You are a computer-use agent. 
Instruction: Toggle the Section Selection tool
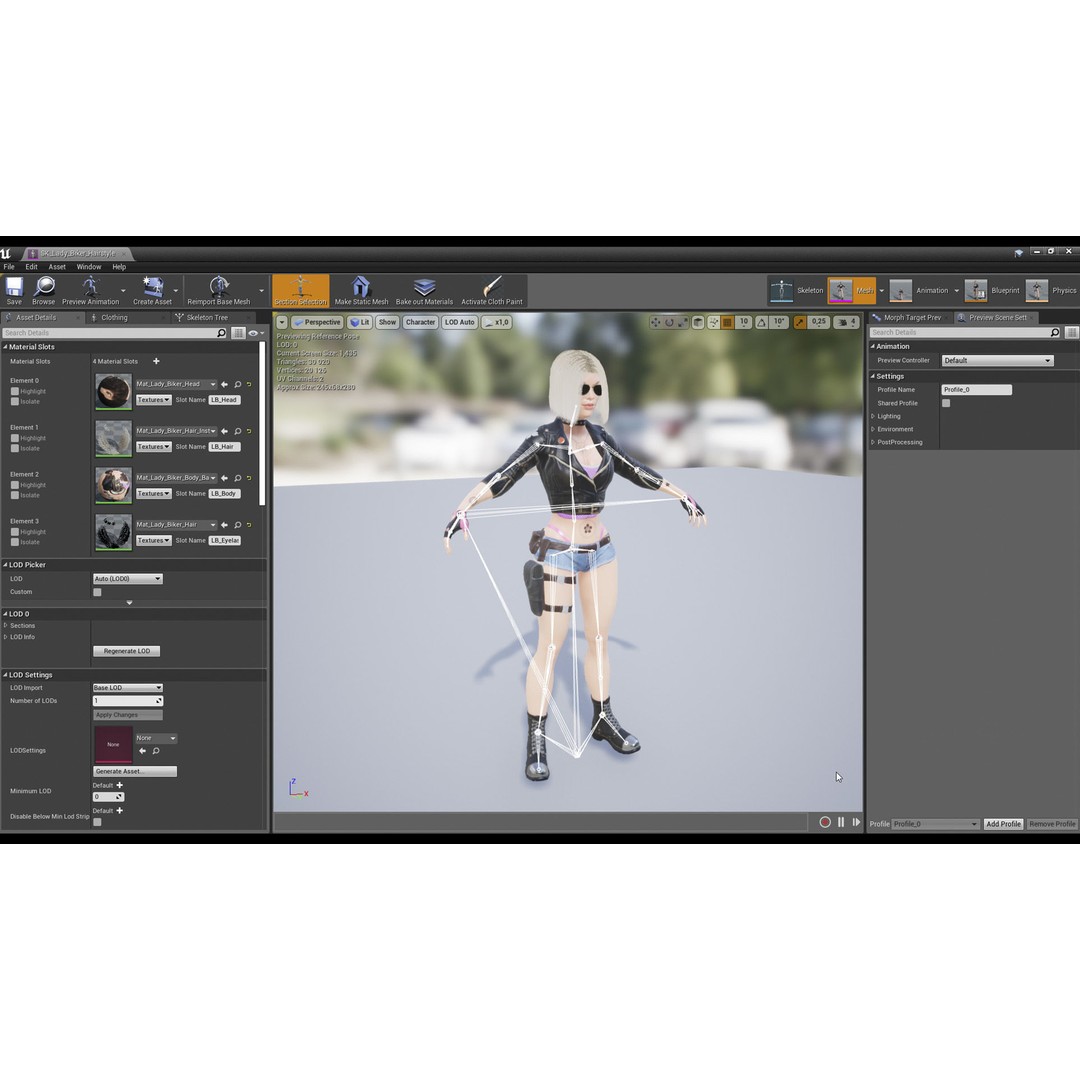point(300,290)
